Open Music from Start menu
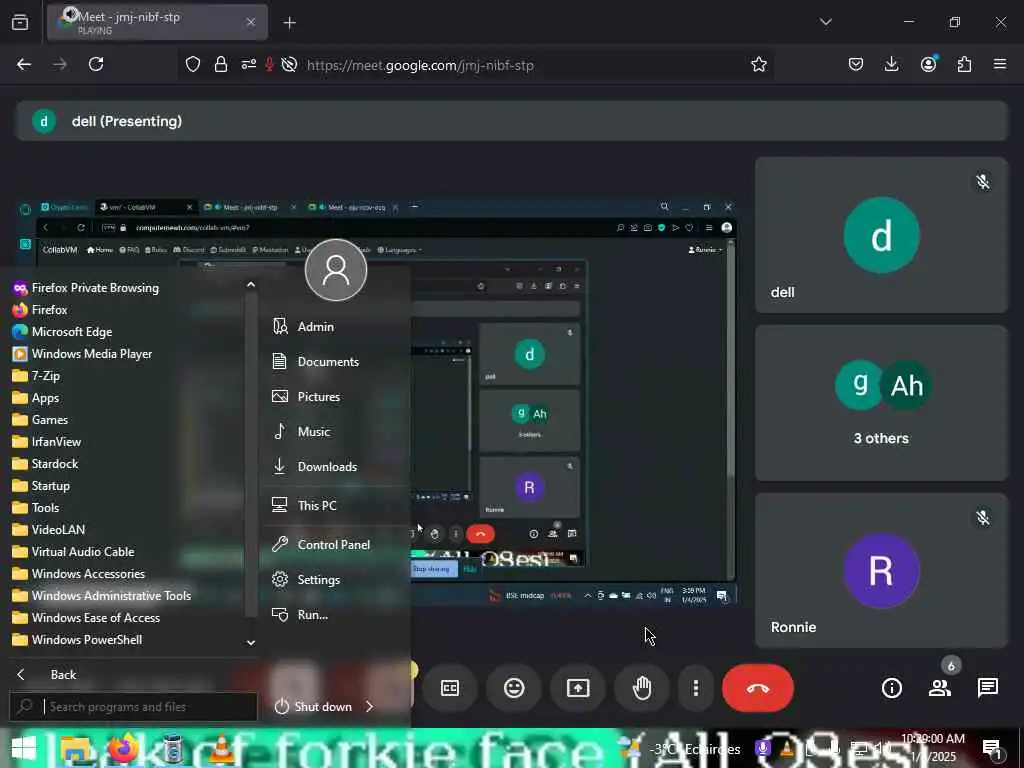Image resolution: width=1024 pixels, height=768 pixels. [302, 432]
